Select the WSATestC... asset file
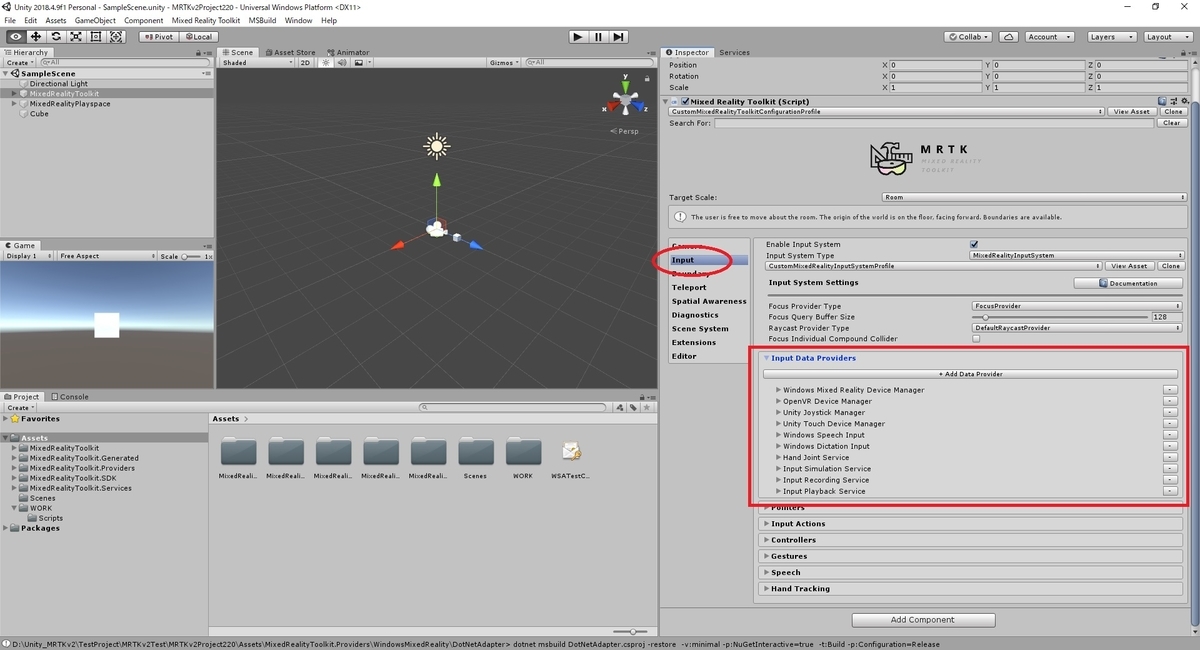The width and height of the screenshot is (1200, 650). [571, 459]
